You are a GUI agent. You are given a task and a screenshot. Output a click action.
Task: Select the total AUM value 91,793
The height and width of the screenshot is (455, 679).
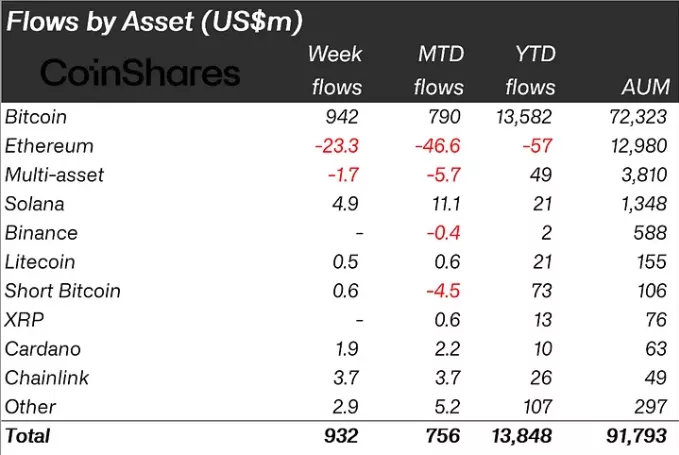636,436
